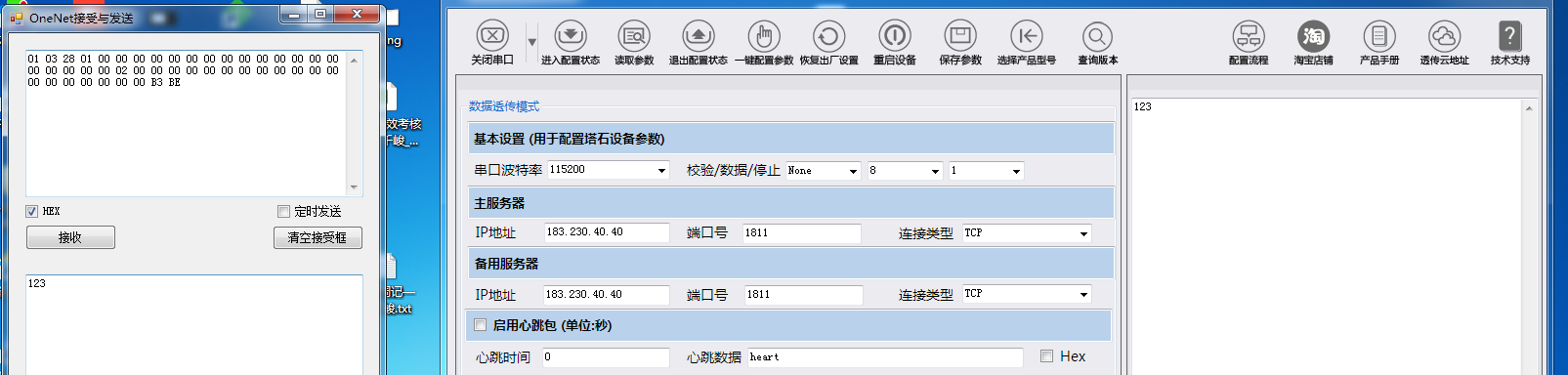Click the 心跳时间 input field
Viewport: 1568px width, 375px height.
(606, 357)
